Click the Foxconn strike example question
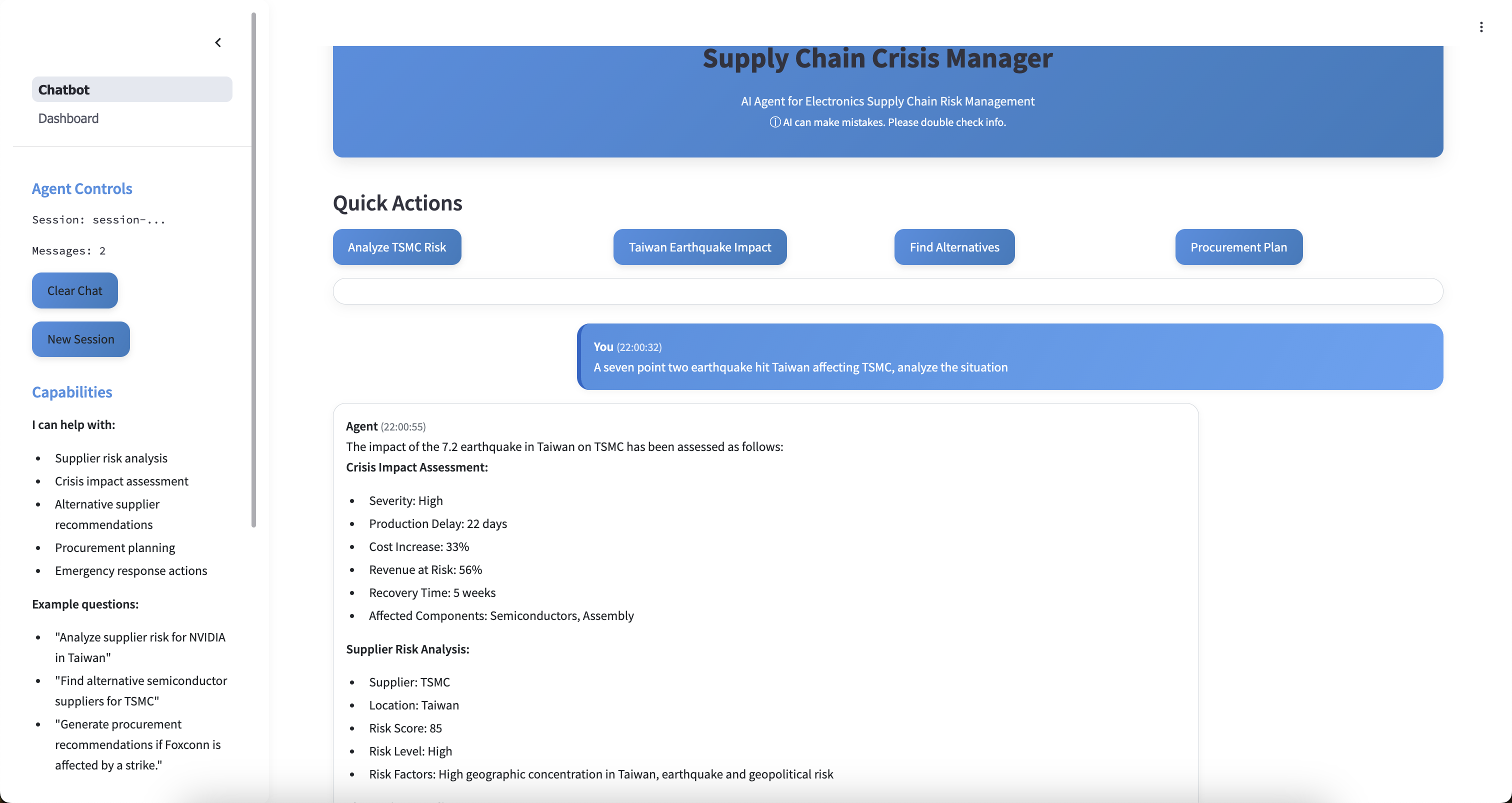Image resolution: width=1512 pixels, height=803 pixels. coord(137,744)
